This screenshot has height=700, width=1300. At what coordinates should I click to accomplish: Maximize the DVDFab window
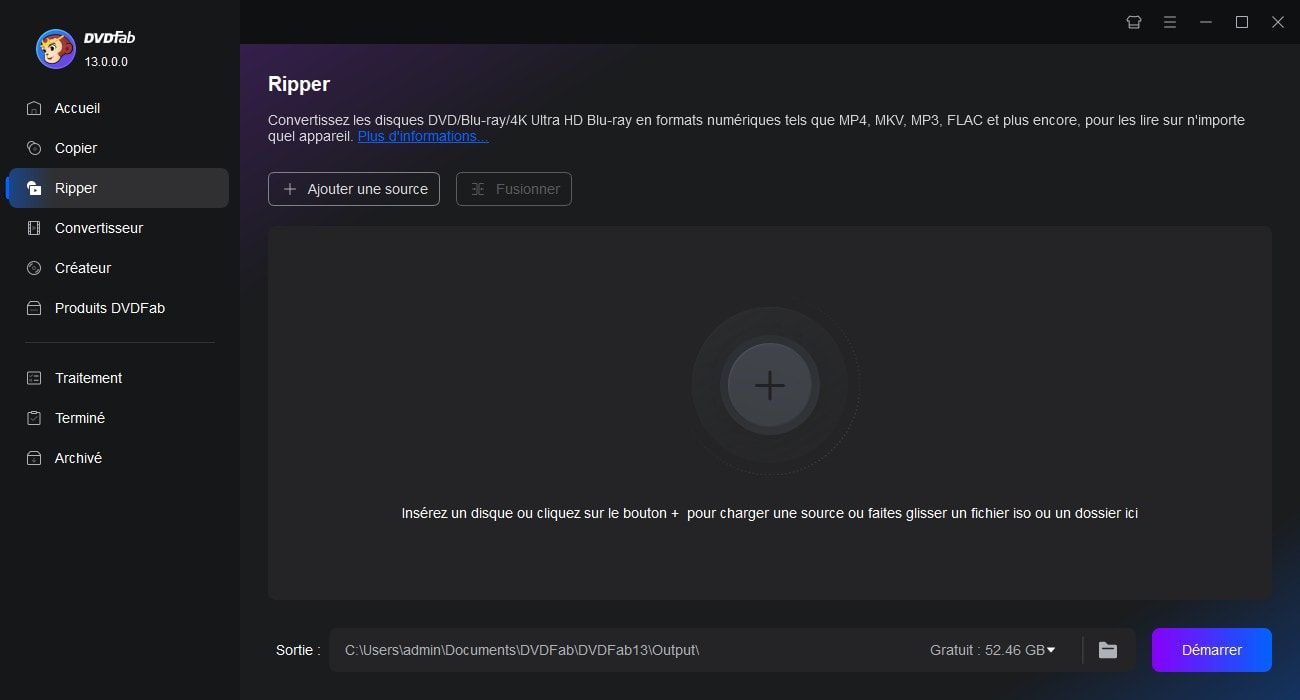point(1242,22)
